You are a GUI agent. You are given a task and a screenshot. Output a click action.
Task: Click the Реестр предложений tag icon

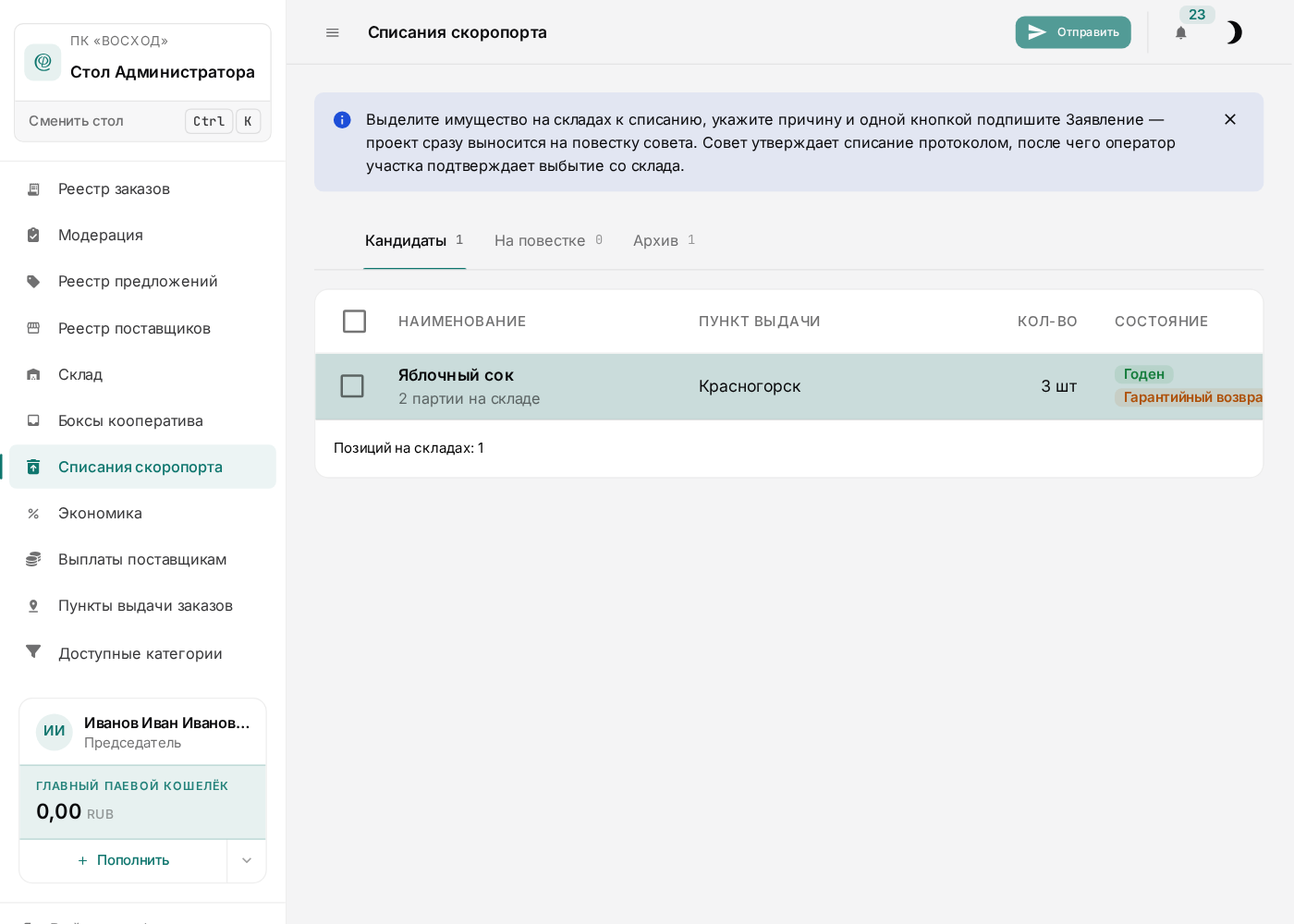coord(33,282)
